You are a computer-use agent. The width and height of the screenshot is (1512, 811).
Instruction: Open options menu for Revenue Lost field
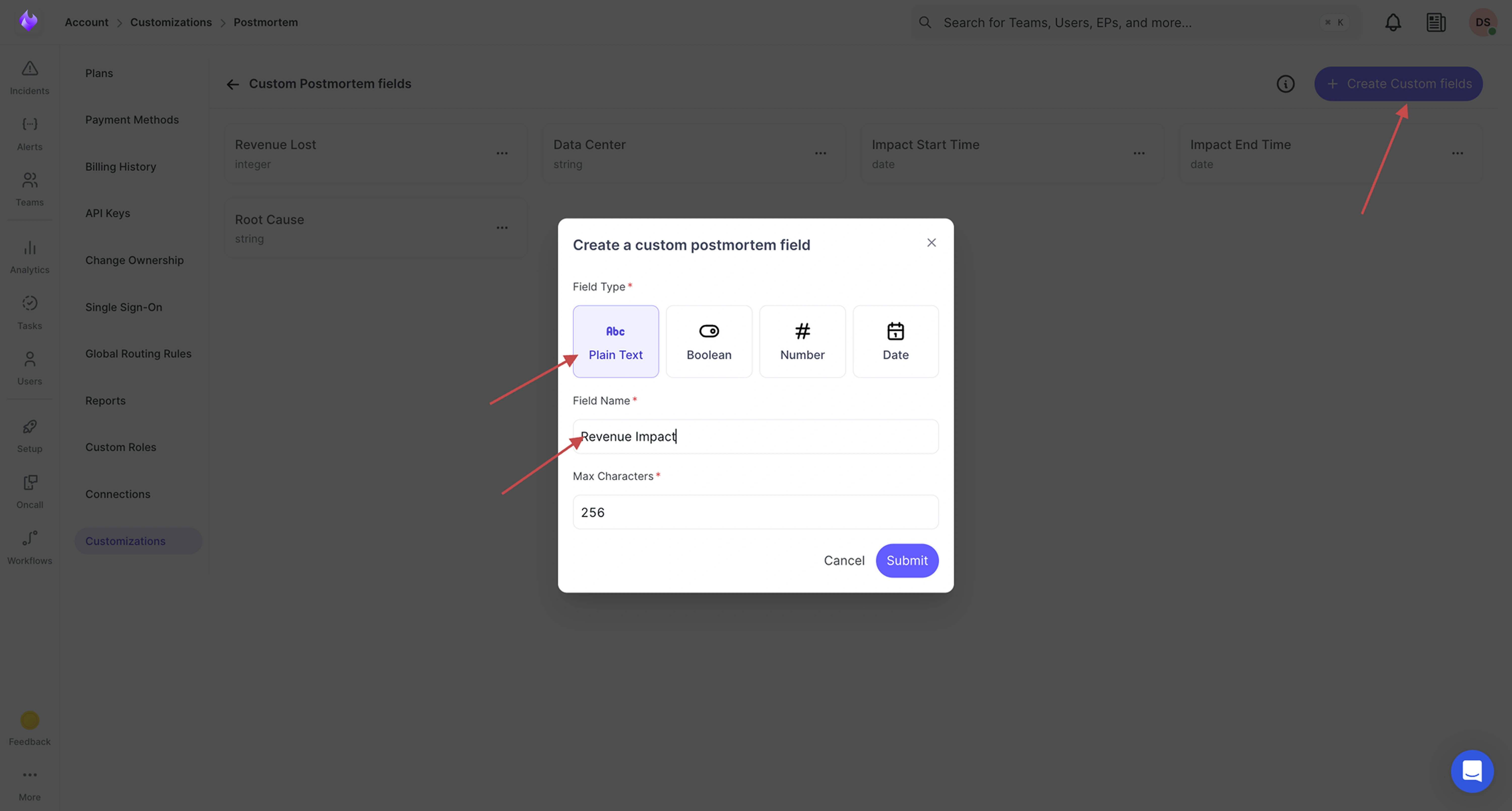(502, 153)
